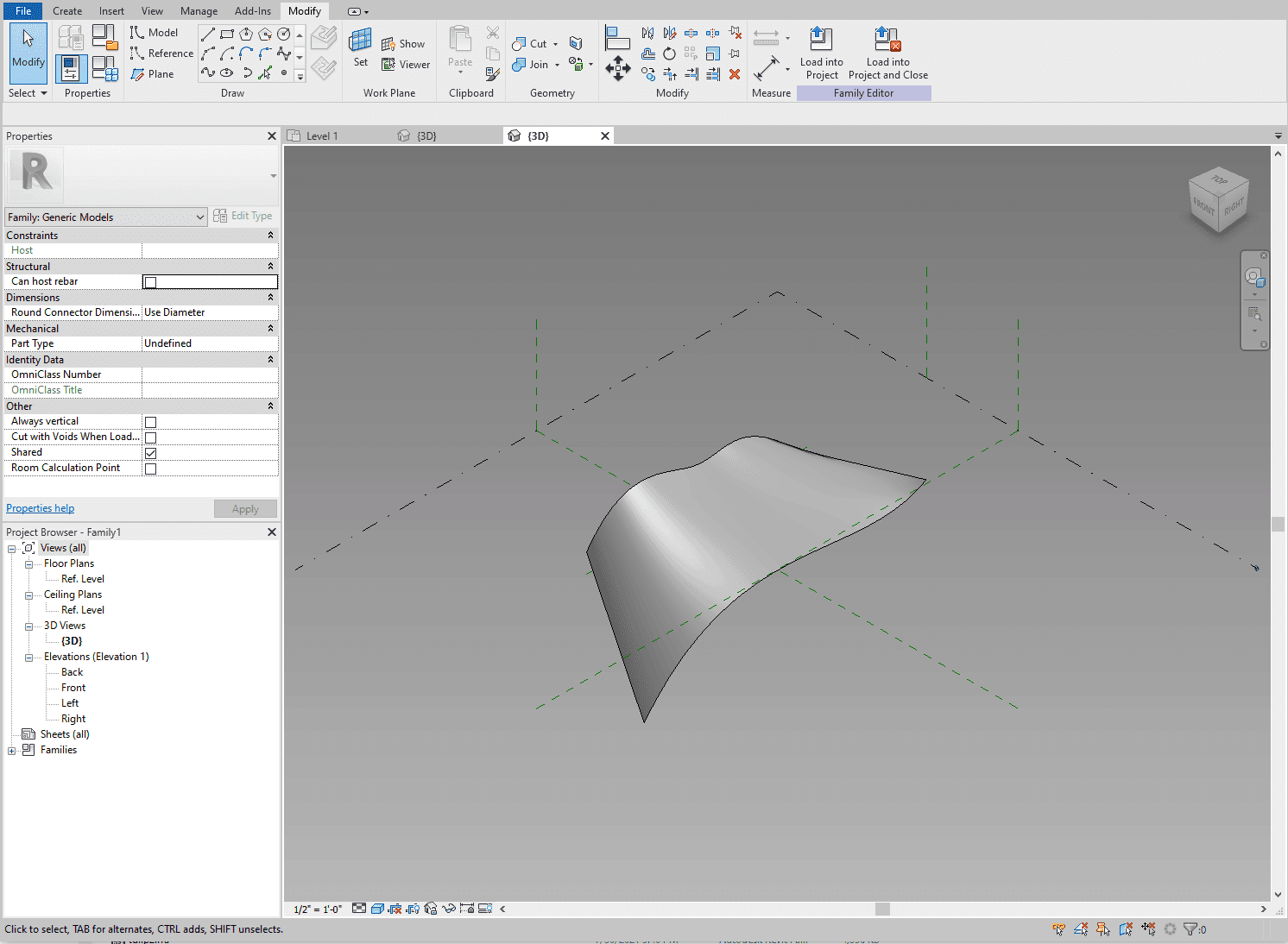Expand the Families tree node
Image resolution: width=1288 pixels, height=944 pixels.
tap(11, 751)
